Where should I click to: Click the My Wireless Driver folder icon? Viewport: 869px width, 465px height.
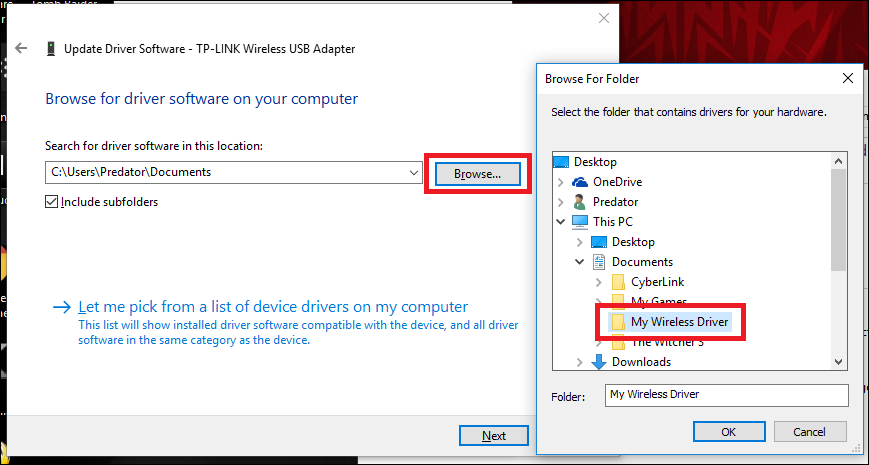pos(618,322)
